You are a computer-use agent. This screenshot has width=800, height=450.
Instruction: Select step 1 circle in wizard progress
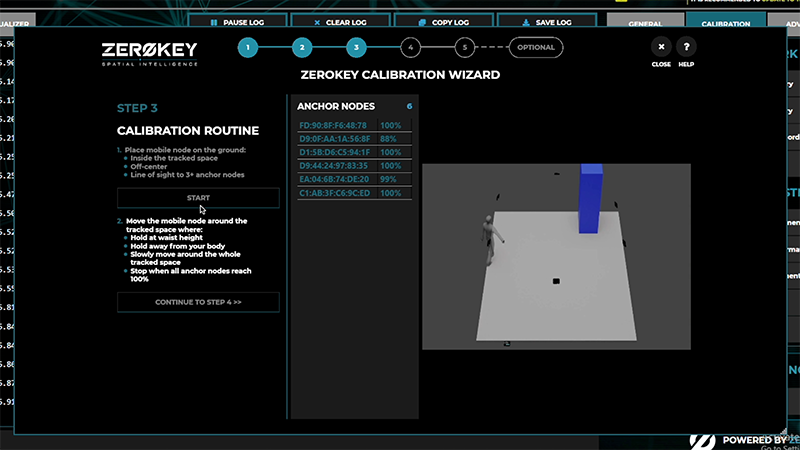point(248,47)
